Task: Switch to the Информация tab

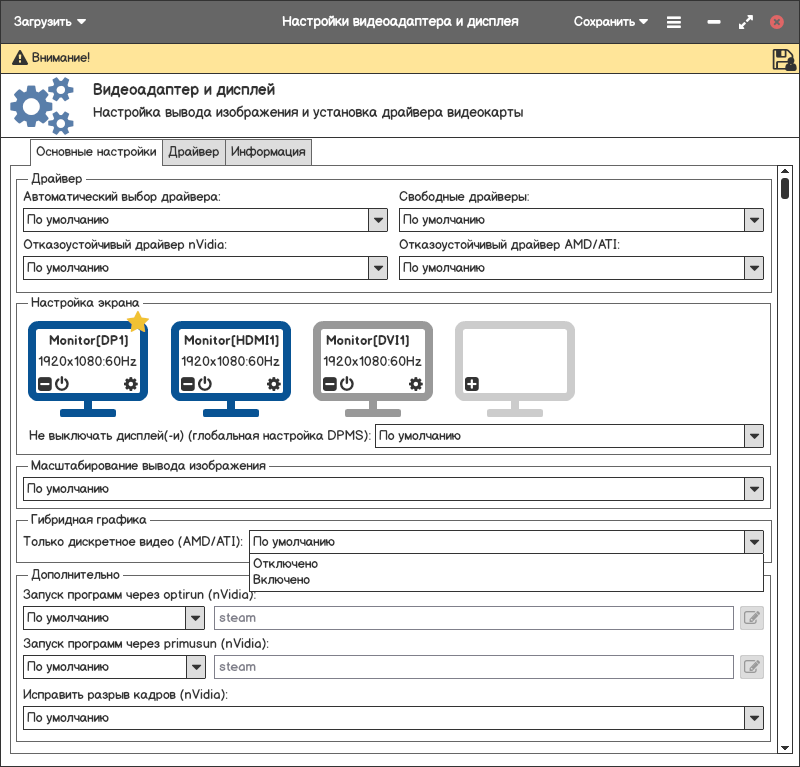Action: tap(268, 152)
